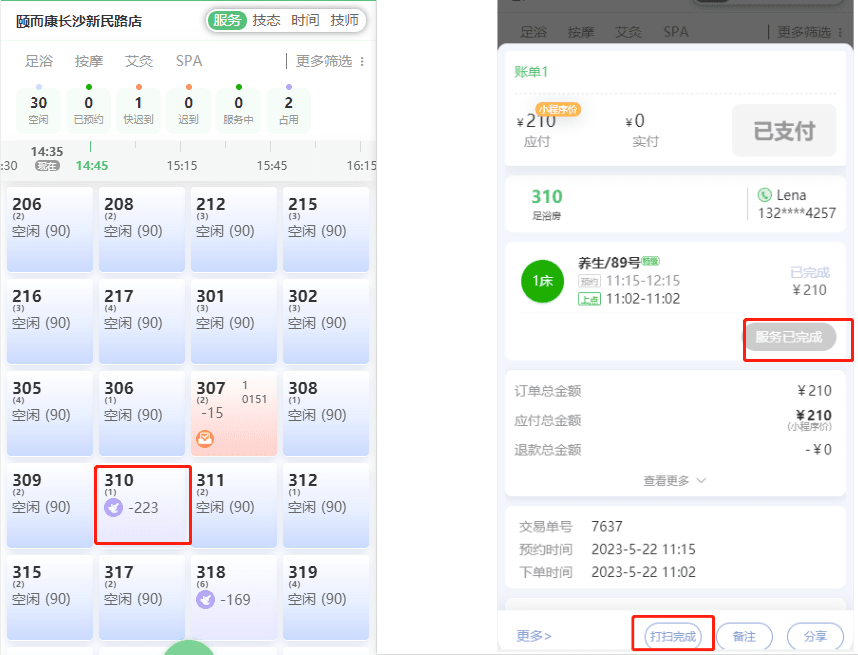Click the 15:15 marker on the timeline

click(182, 165)
